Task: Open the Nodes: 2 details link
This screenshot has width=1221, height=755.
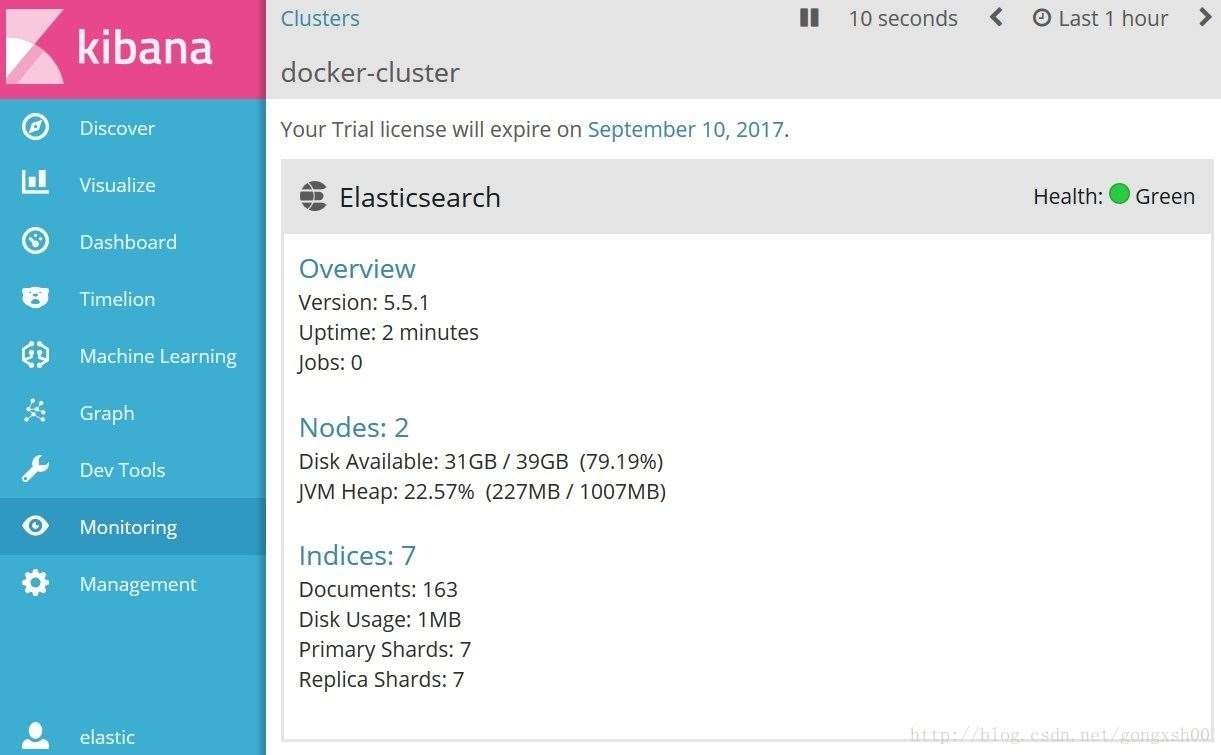Action: pos(353,427)
